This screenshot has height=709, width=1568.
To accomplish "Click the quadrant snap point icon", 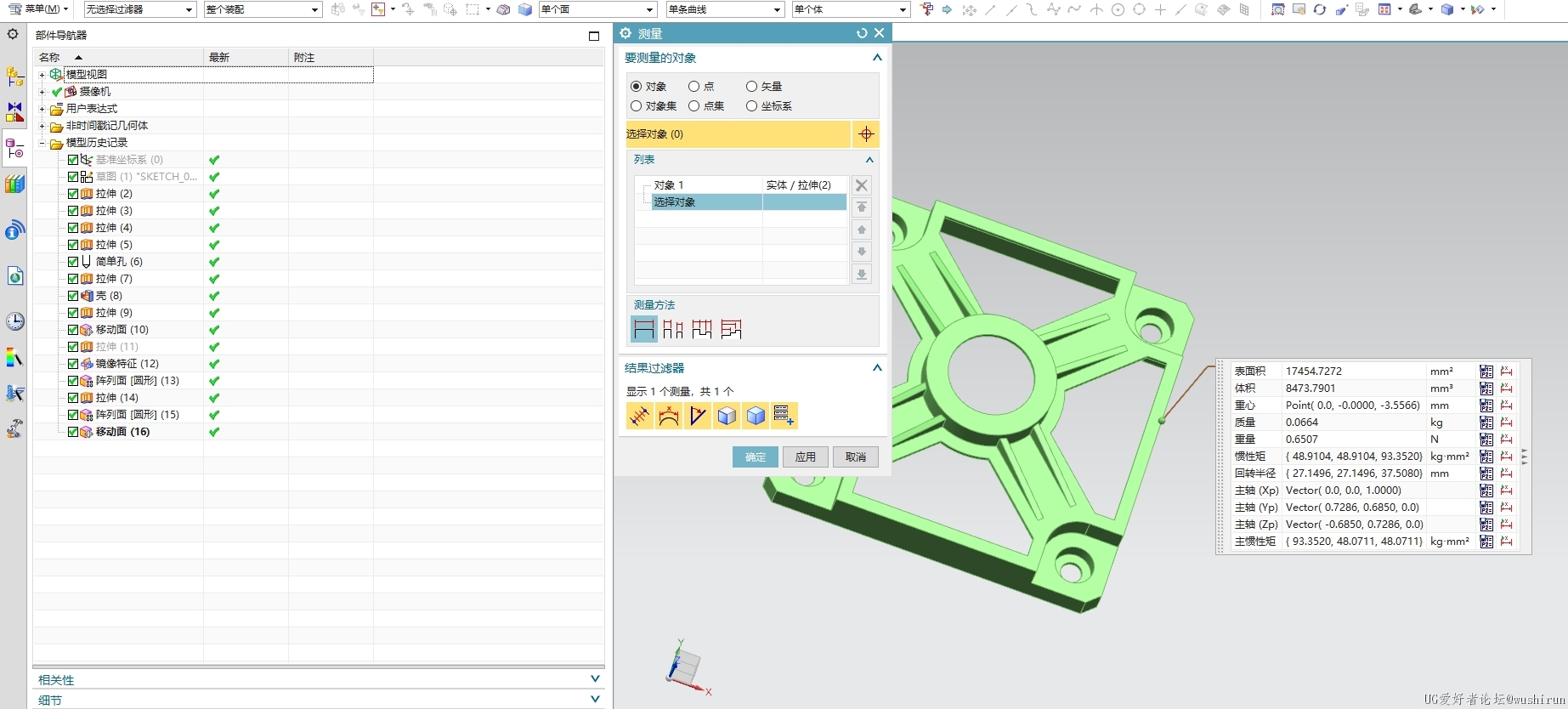I will 1140,9.
